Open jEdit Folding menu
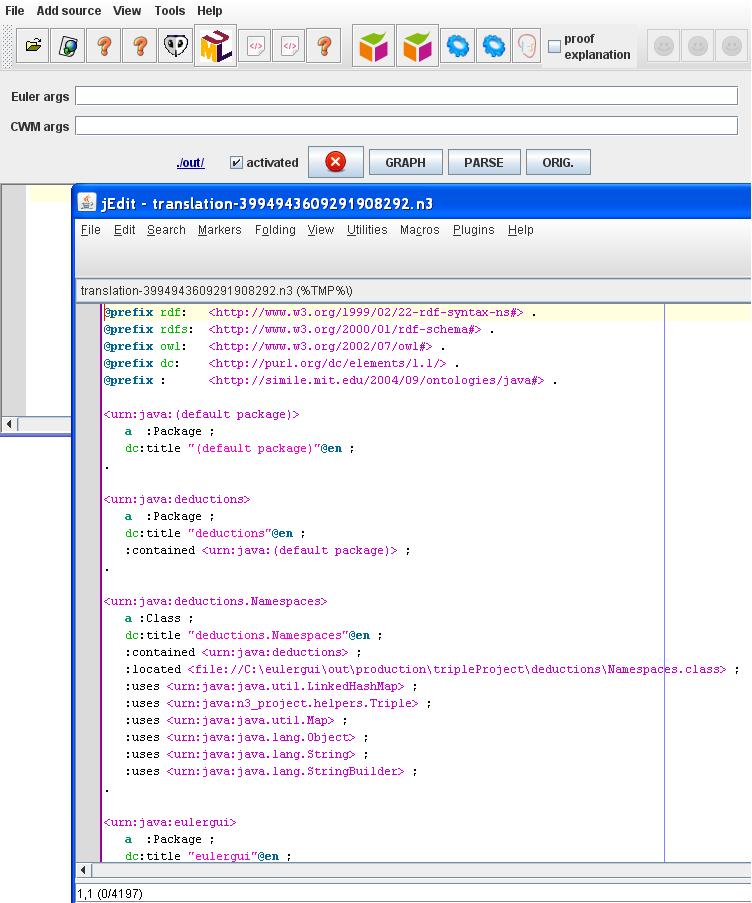 [275, 230]
